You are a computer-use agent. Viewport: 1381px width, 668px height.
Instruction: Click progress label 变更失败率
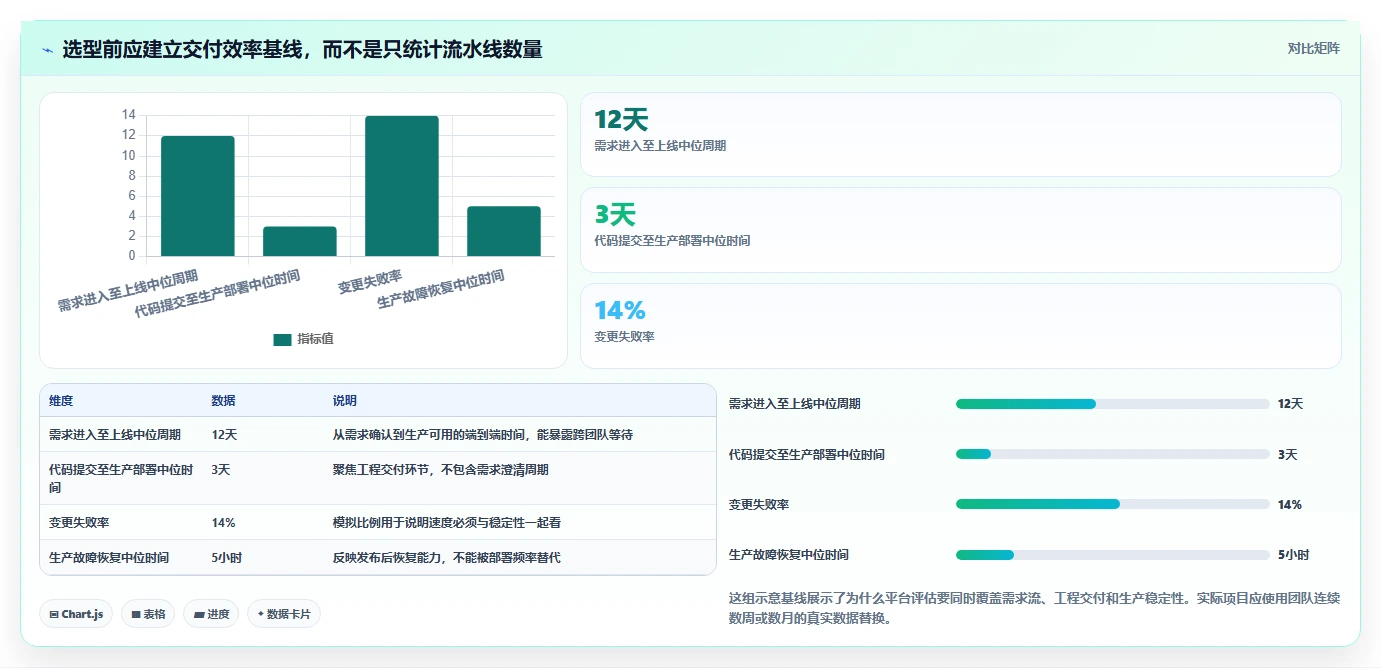[759, 505]
